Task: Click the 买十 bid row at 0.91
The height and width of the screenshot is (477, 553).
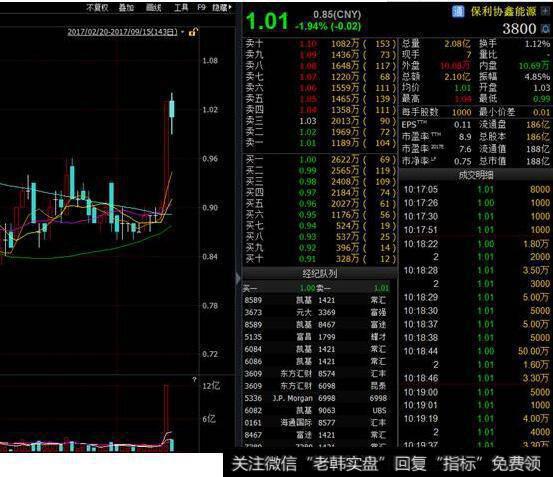Action: [x=320, y=259]
